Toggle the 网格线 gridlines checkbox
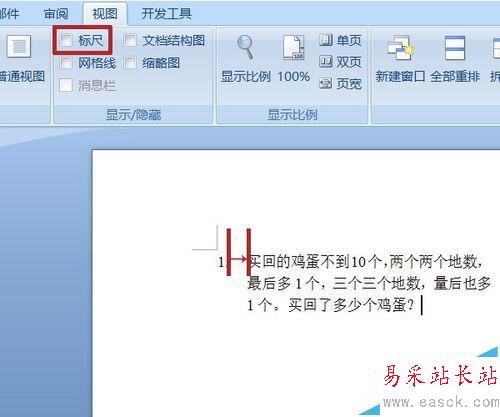 point(66,63)
